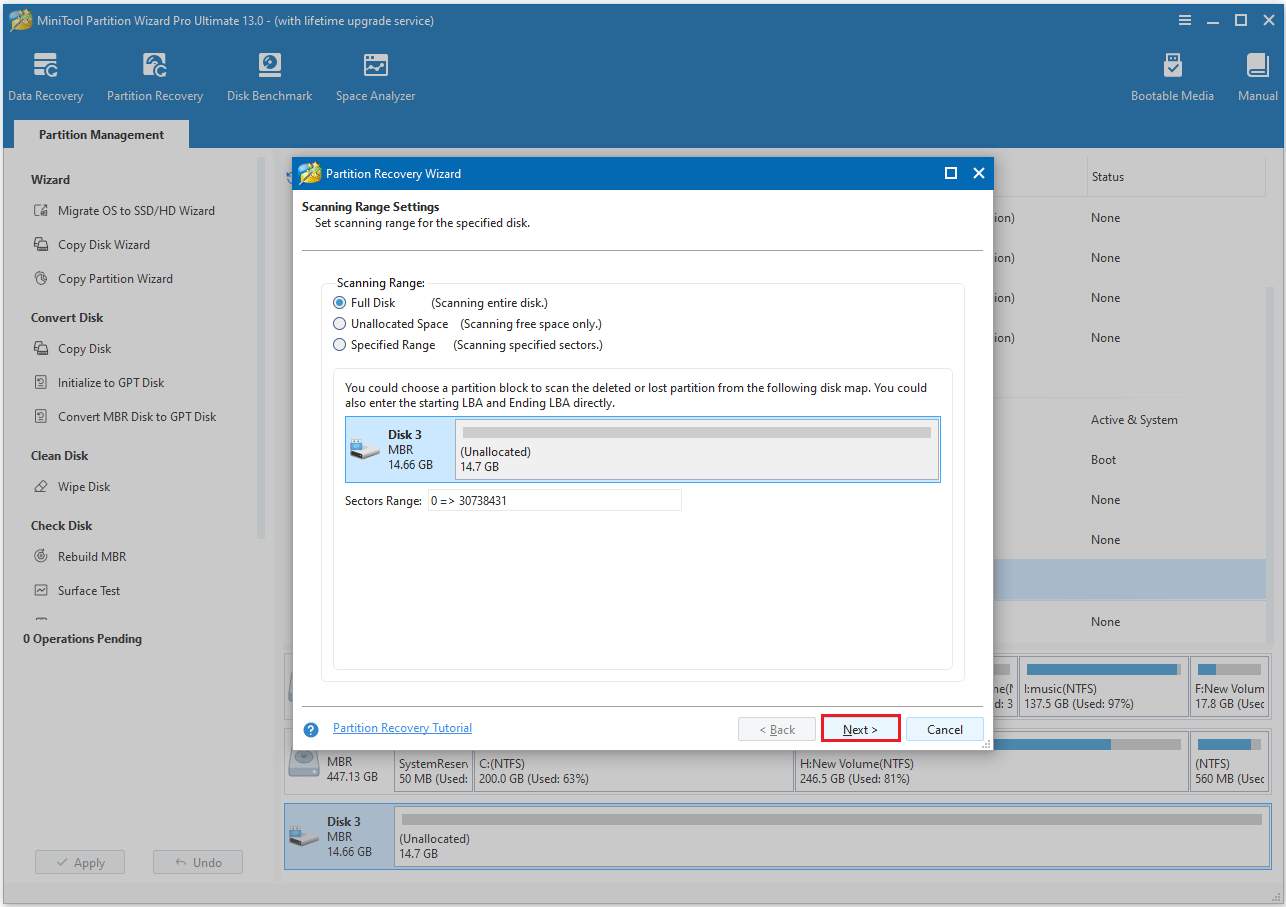Switch to Partition Management tab
1286x907 pixels.
point(101,135)
